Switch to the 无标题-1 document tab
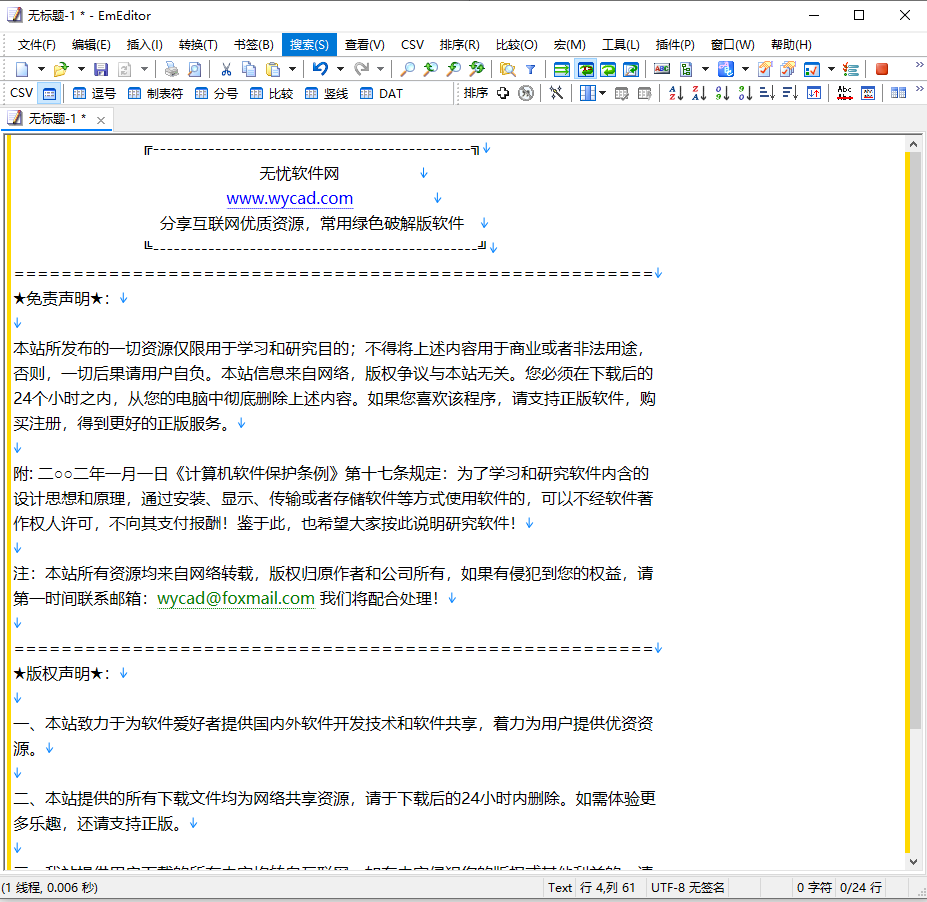The width and height of the screenshot is (927, 902). point(55,118)
